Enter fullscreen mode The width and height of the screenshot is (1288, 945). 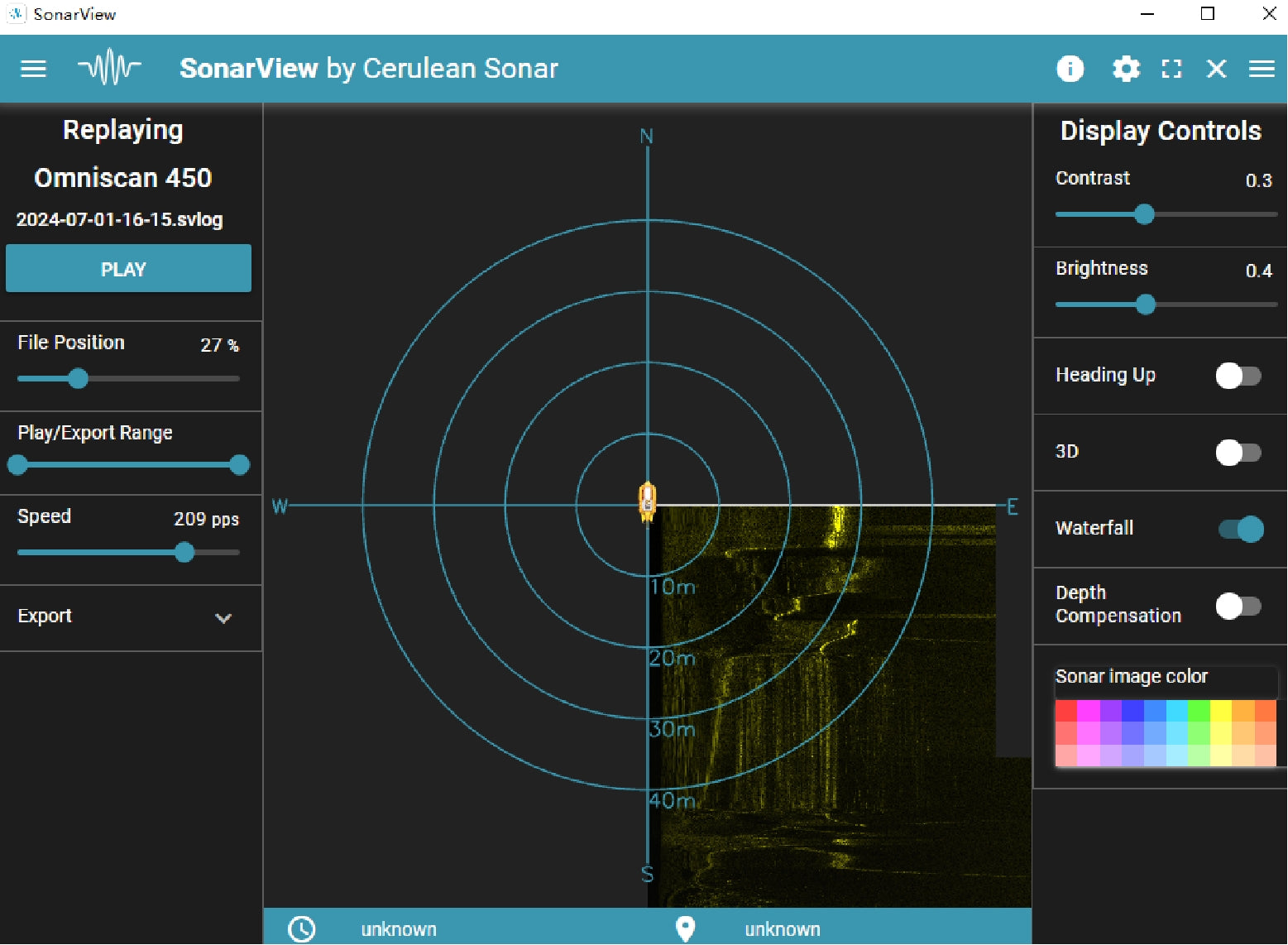(x=1171, y=69)
